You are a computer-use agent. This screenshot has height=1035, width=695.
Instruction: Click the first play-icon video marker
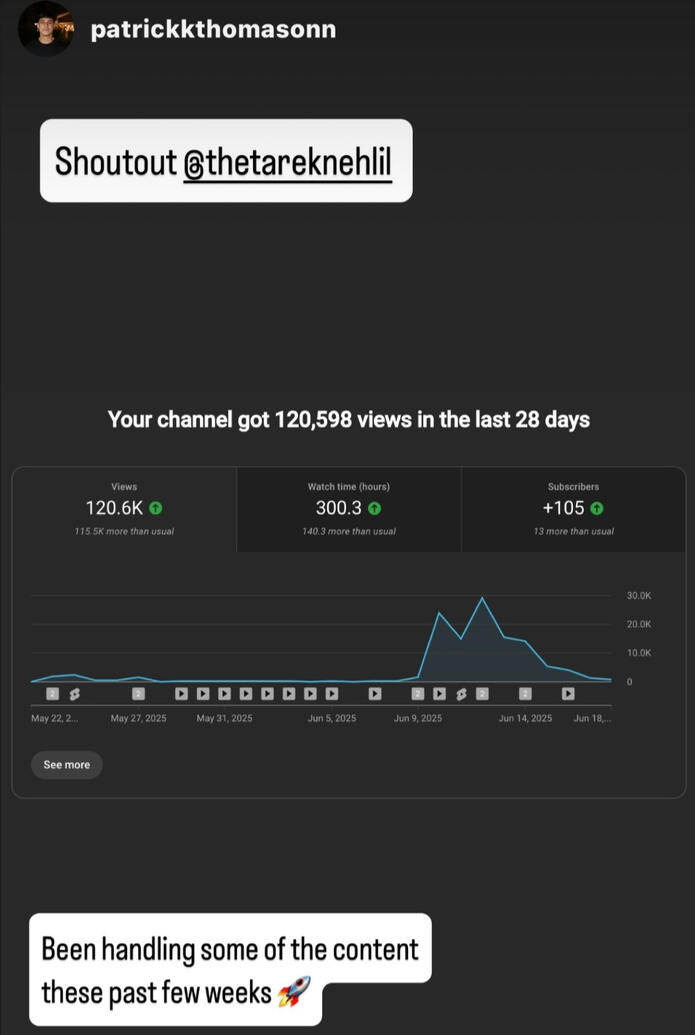[x=181, y=693]
